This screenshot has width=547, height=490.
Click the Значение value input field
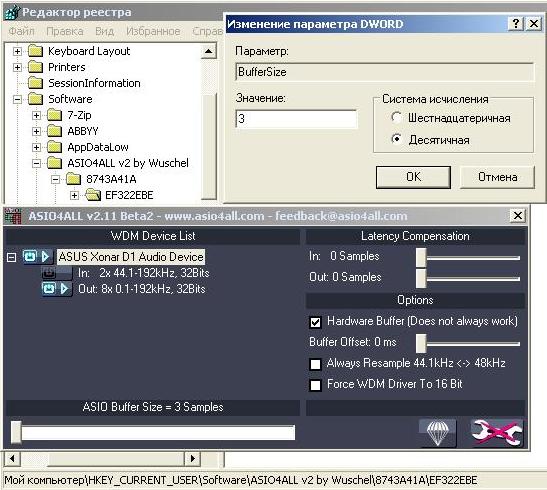coord(297,119)
